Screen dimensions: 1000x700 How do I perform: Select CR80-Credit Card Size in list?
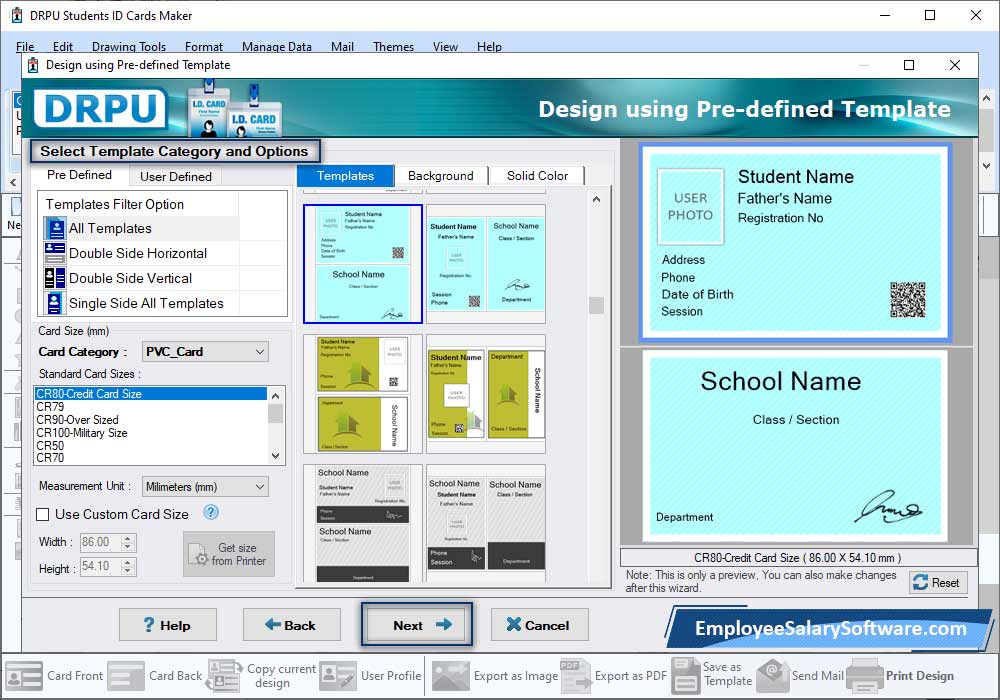tap(151, 394)
